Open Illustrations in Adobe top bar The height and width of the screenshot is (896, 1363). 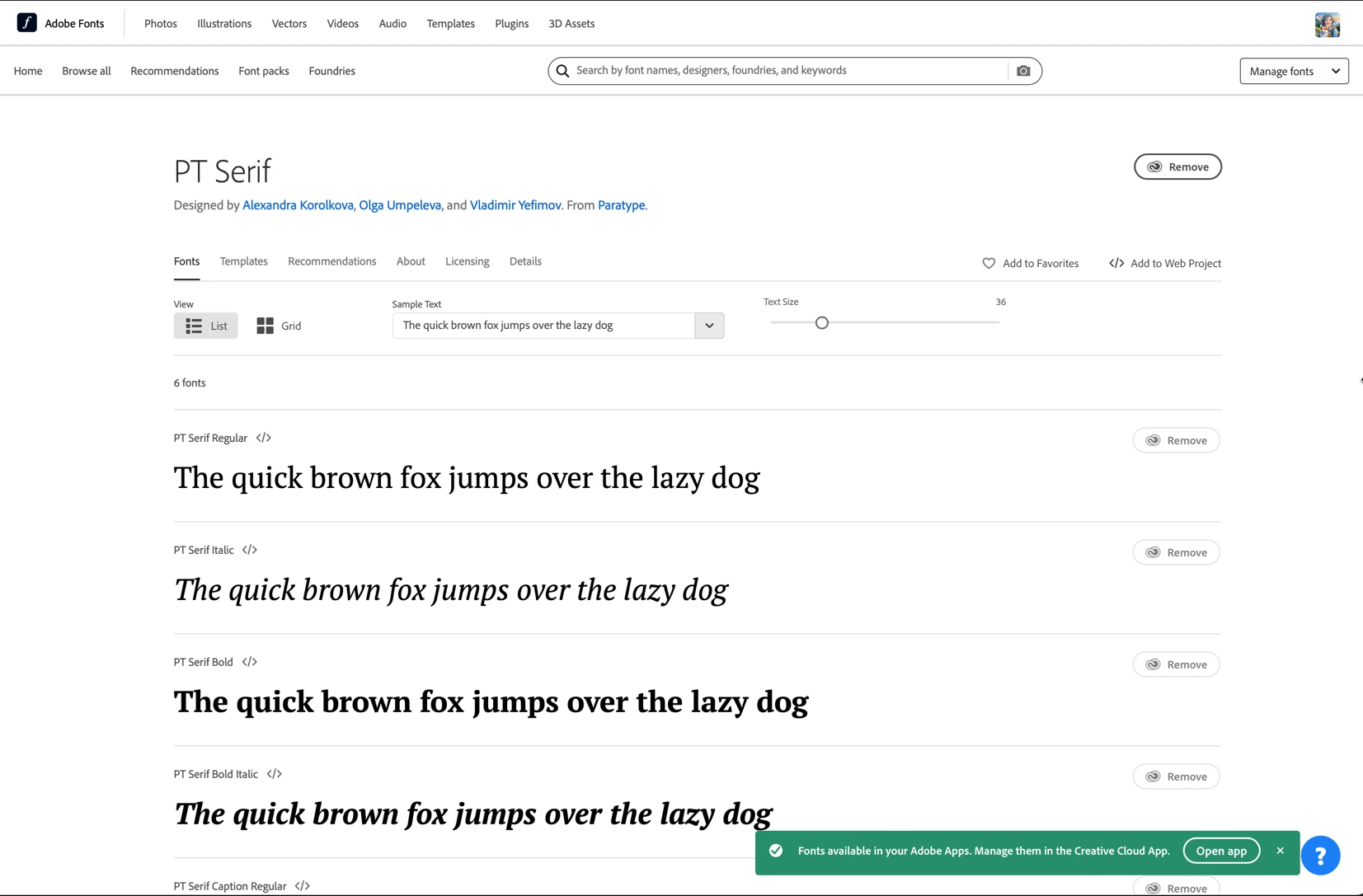point(224,24)
